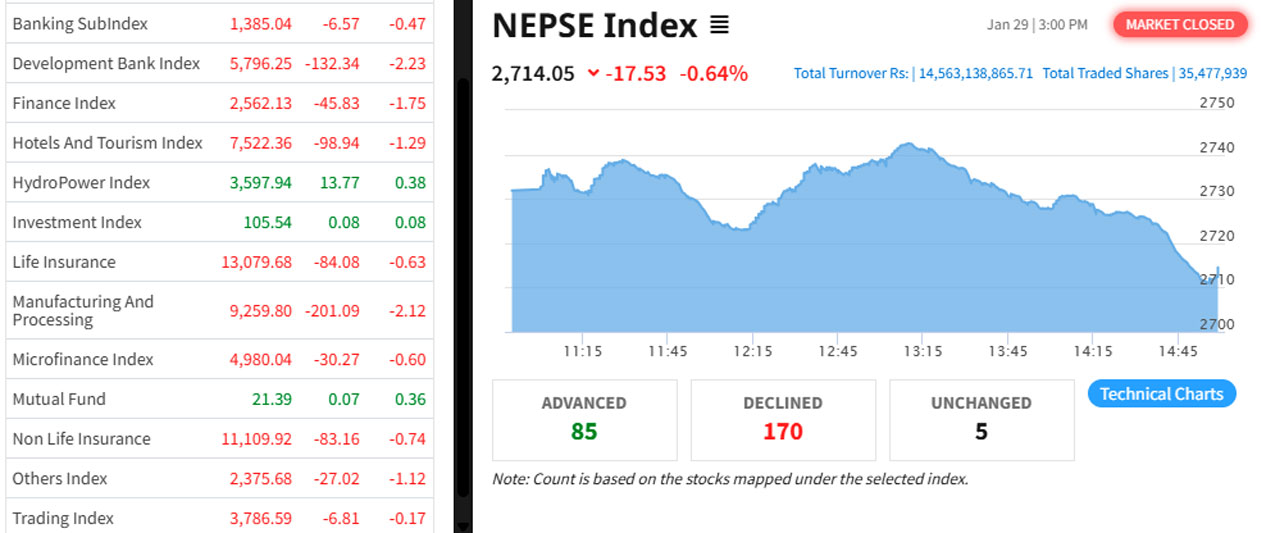Select the Investment Index entry

point(77,222)
